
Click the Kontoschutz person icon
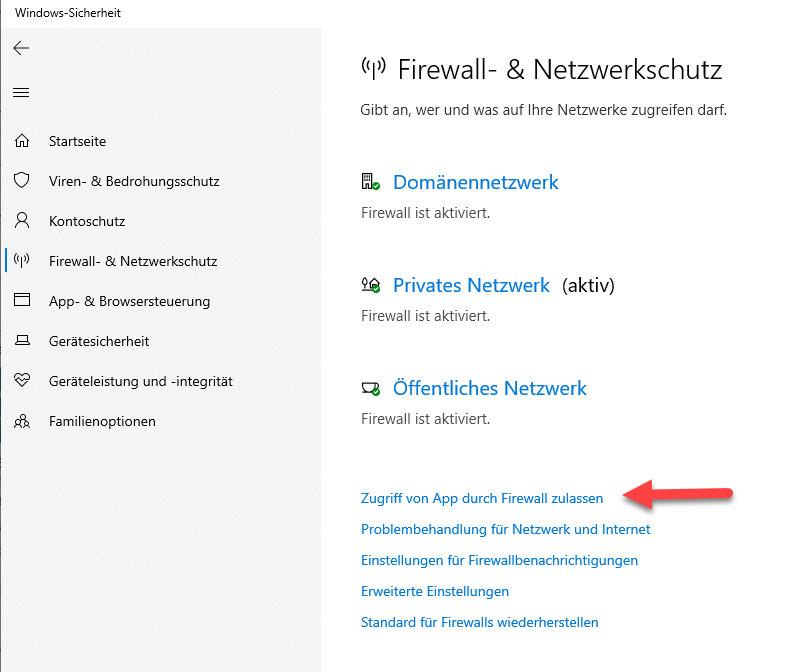point(22,221)
